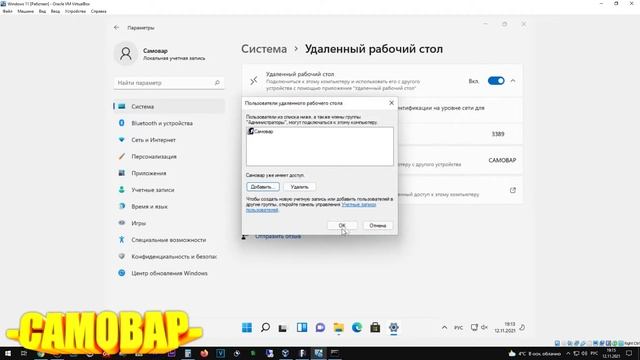Open Время и язык settings

(x=169, y=207)
